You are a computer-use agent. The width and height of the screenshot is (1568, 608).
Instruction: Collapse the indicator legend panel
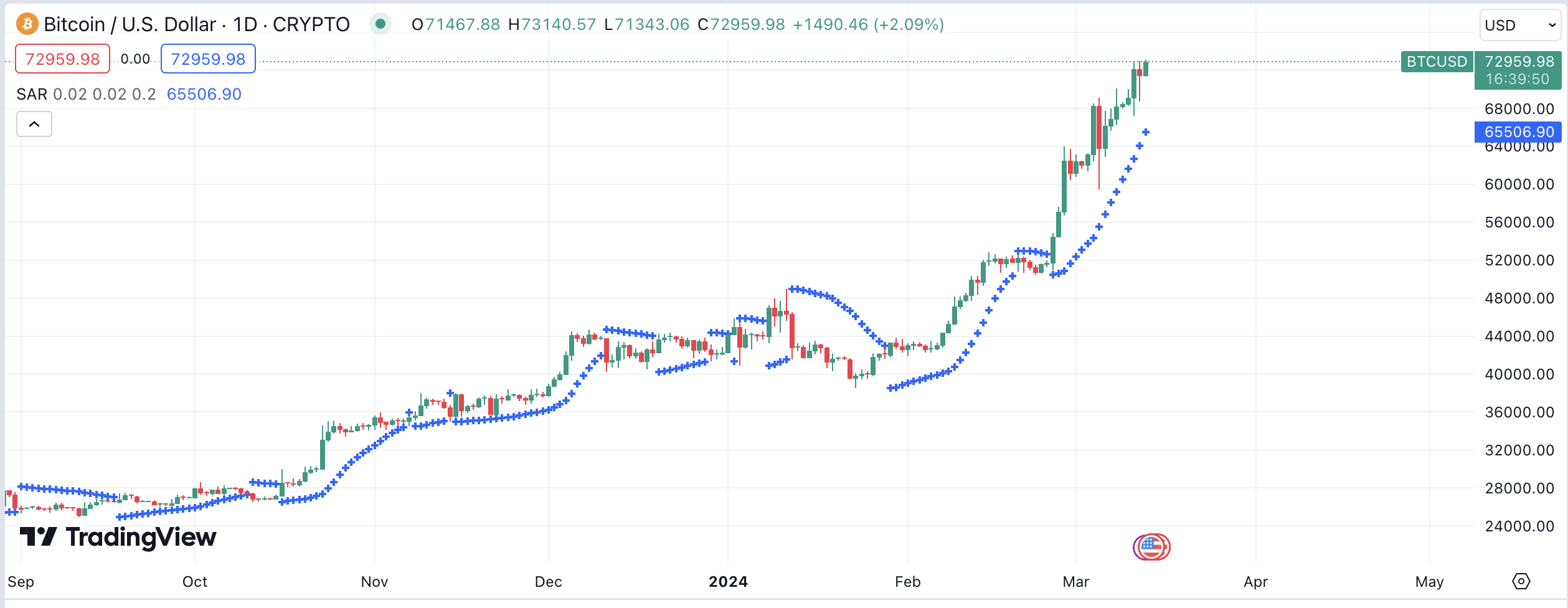pyautogui.click(x=34, y=124)
